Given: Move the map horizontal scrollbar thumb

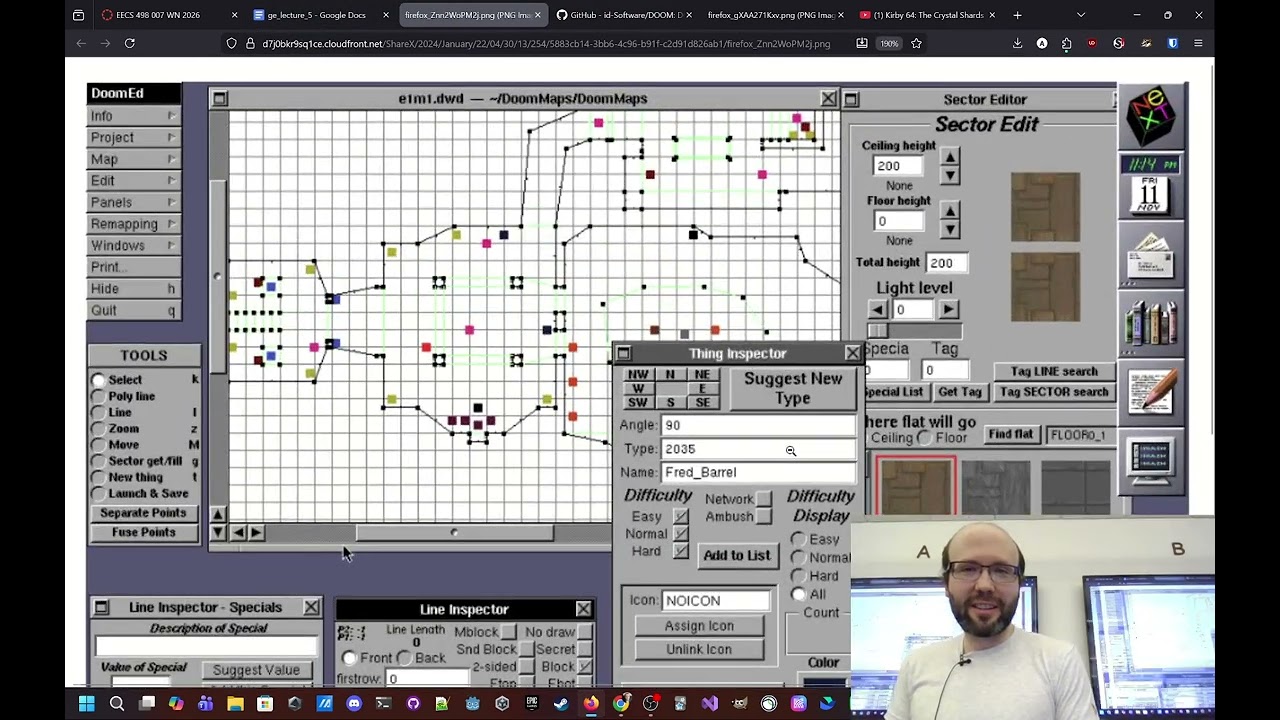Looking at the screenshot, I should click(x=455, y=533).
